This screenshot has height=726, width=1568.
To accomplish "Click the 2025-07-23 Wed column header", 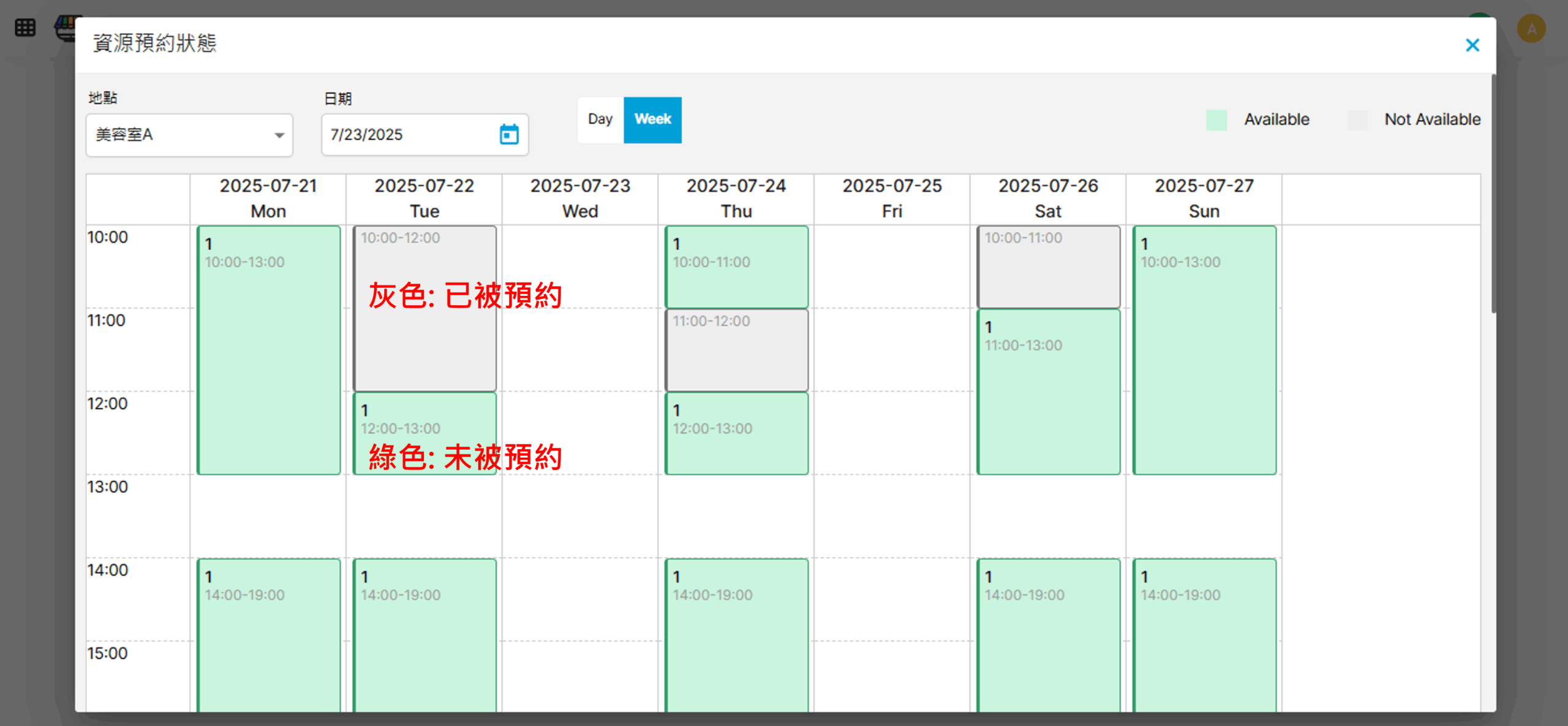I will pyautogui.click(x=580, y=199).
